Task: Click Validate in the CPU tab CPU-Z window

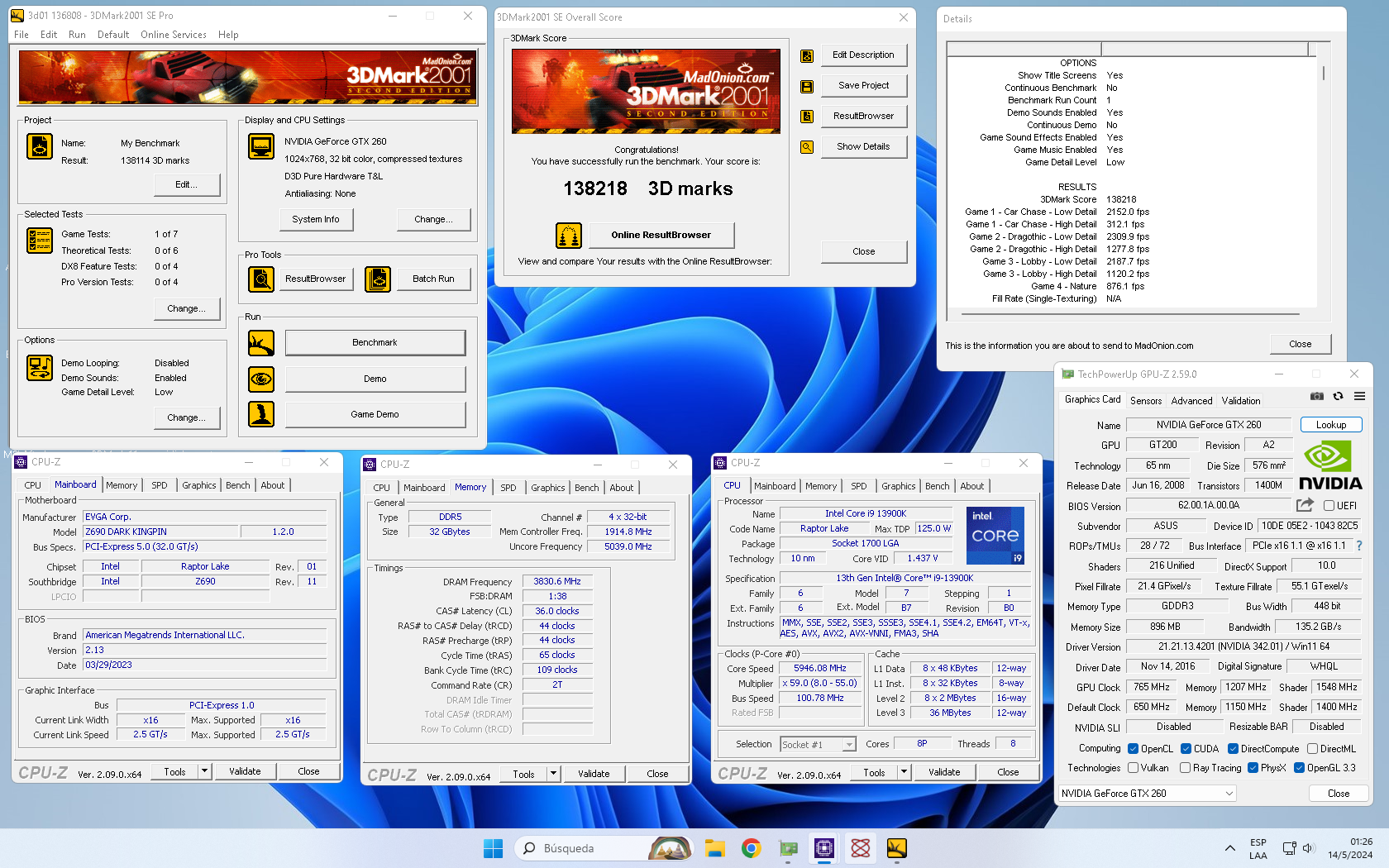Action: tap(944, 773)
